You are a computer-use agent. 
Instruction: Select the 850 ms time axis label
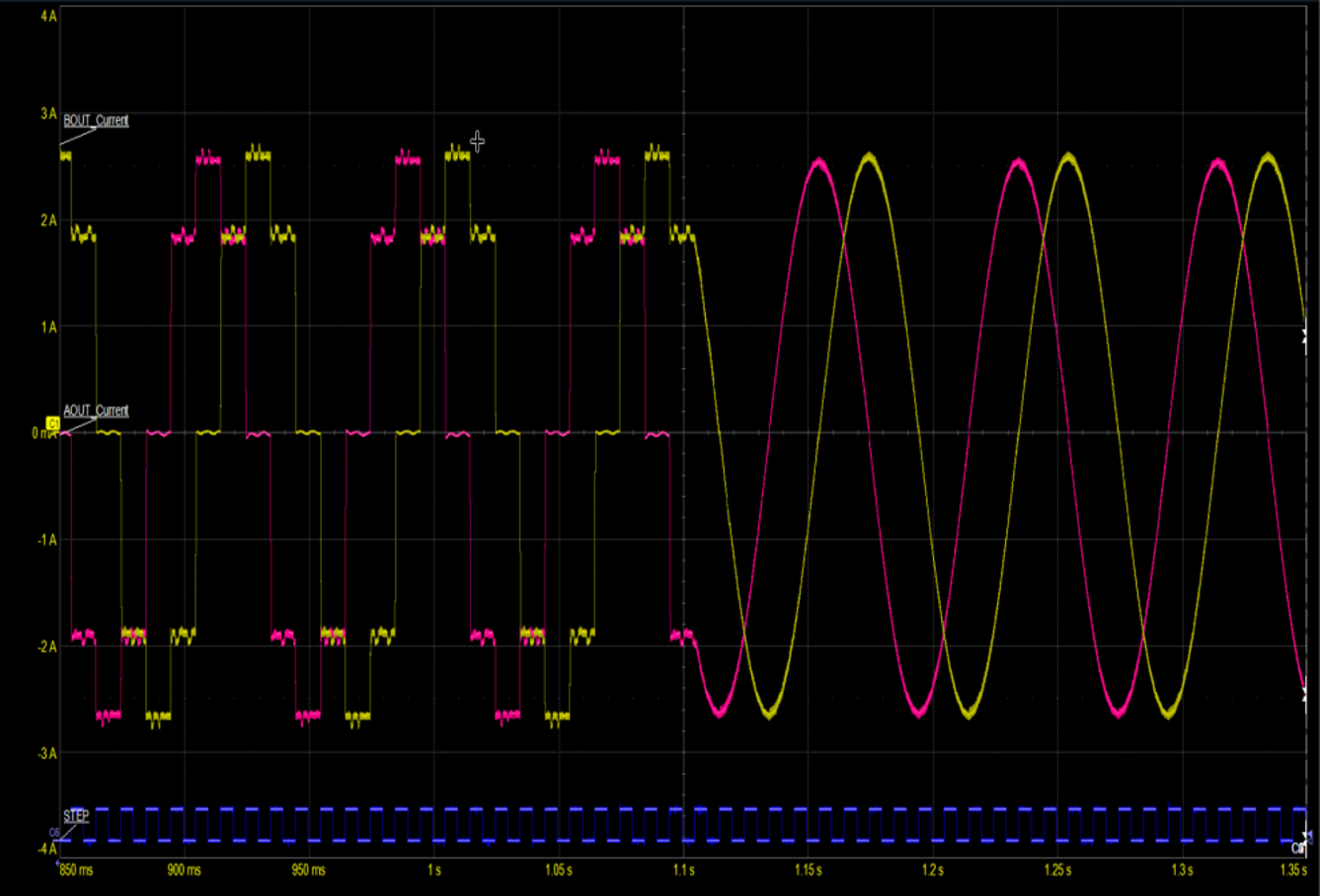pyautogui.click(x=76, y=870)
